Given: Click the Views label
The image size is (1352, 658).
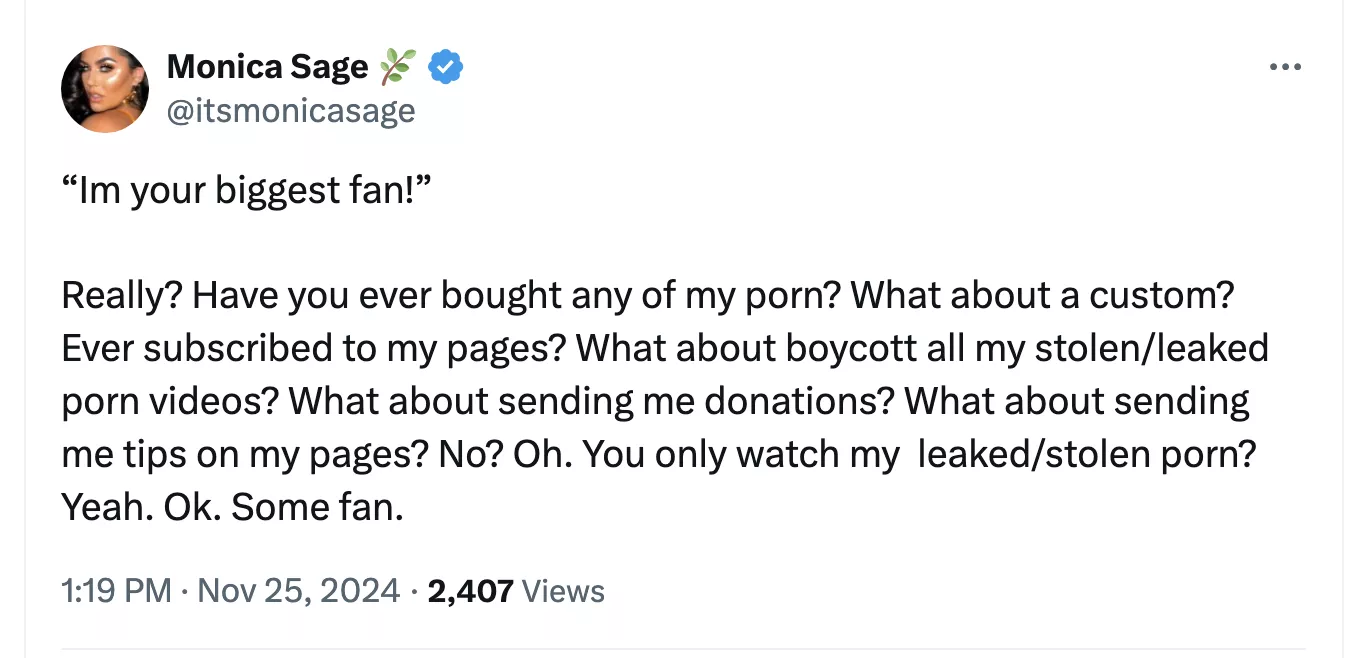Looking at the screenshot, I should [x=564, y=591].
